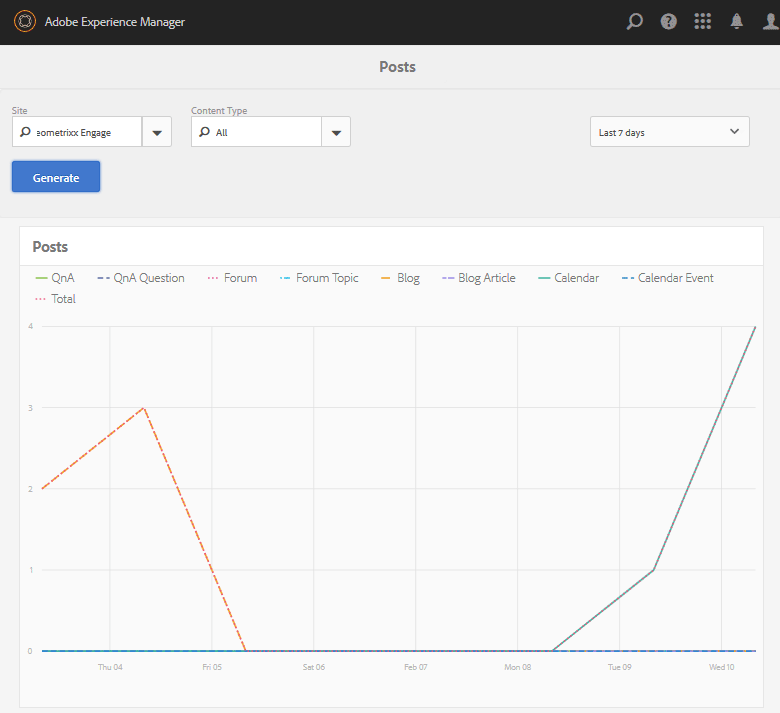Open the help question mark icon

(669, 21)
